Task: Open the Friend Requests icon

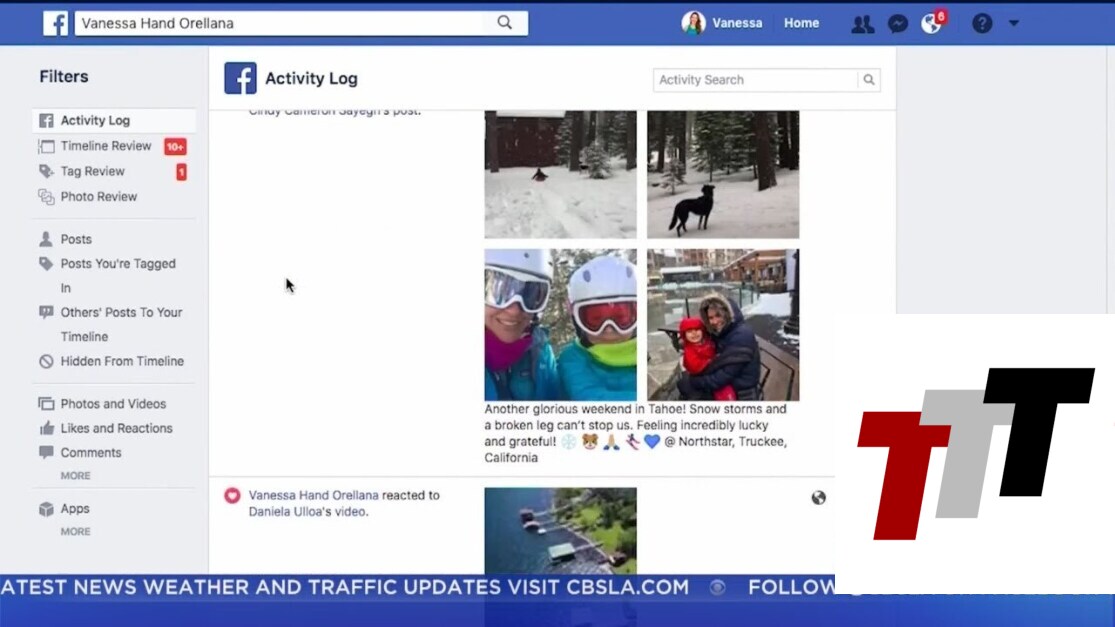Action: 862,24
